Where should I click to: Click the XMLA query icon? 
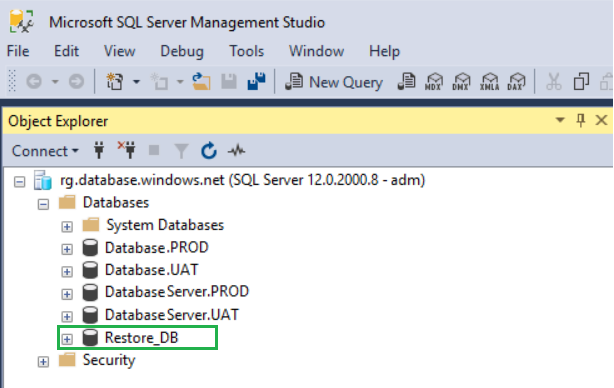[489, 82]
